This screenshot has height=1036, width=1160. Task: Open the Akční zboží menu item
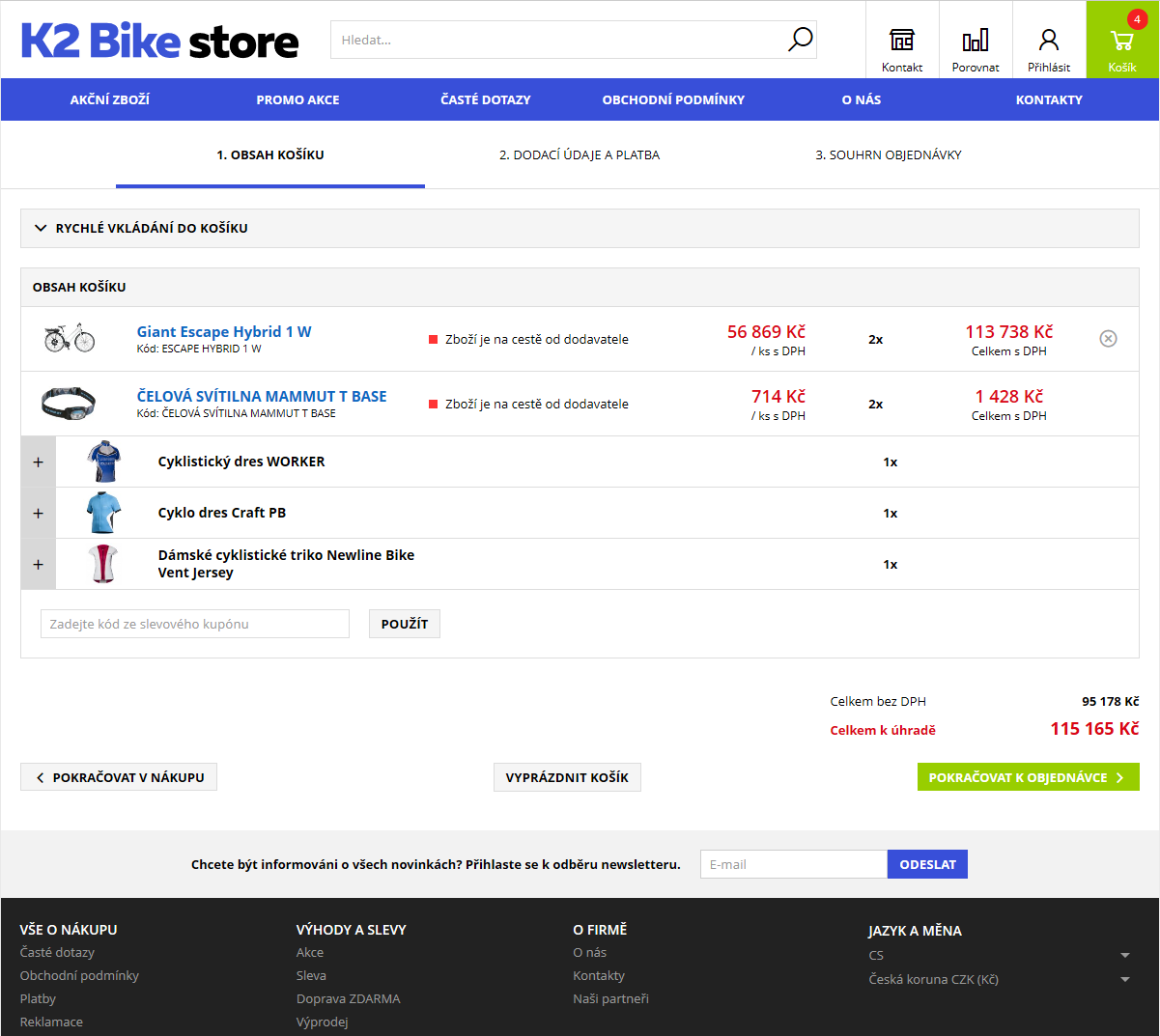pyautogui.click(x=110, y=99)
